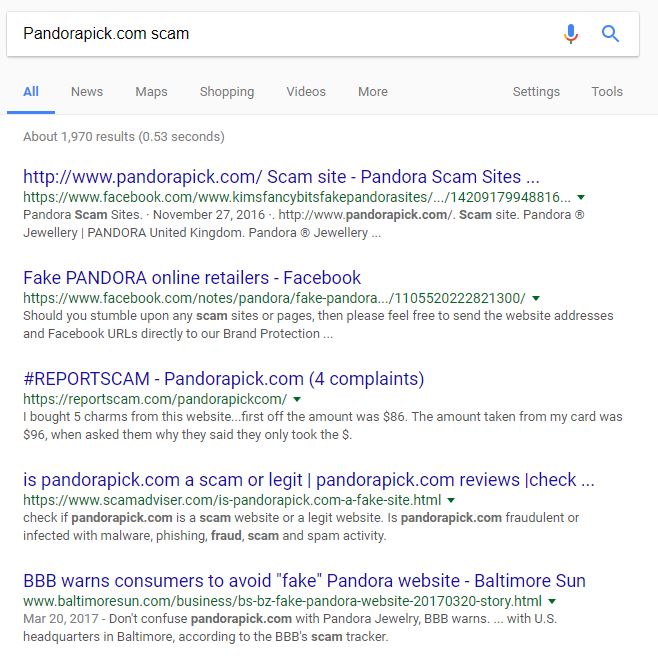Open the Baltimore Sun BBB warning article
The width and height of the screenshot is (658, 660).
[304, 581]
